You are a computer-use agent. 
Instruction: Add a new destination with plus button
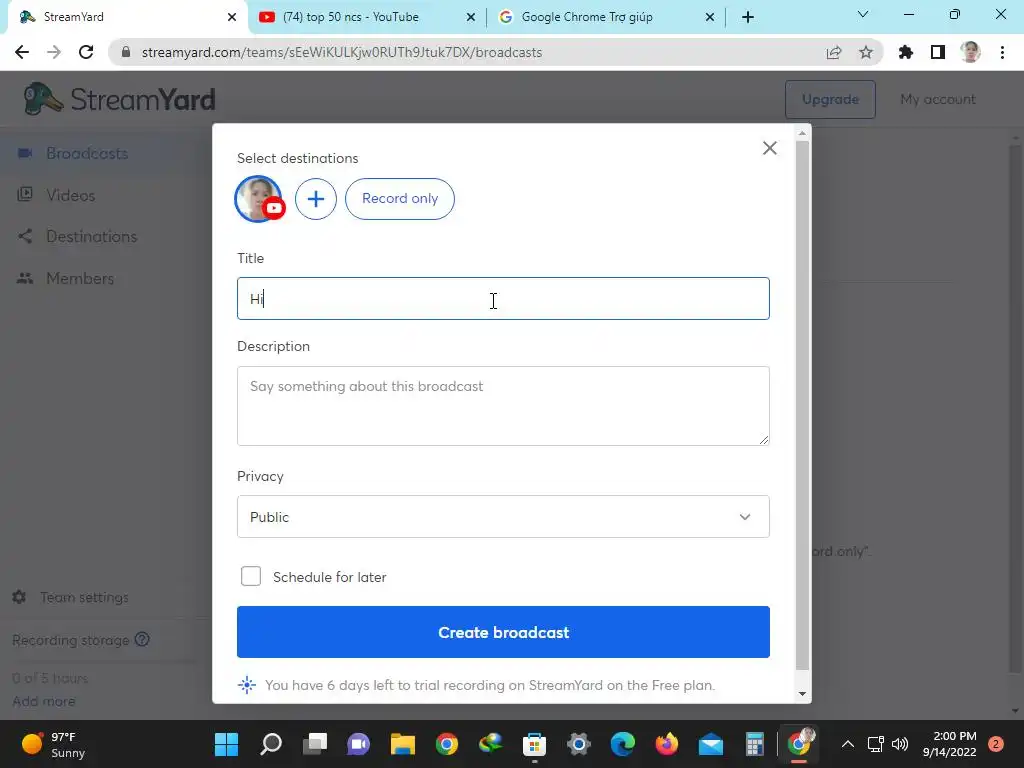[315, 199]
